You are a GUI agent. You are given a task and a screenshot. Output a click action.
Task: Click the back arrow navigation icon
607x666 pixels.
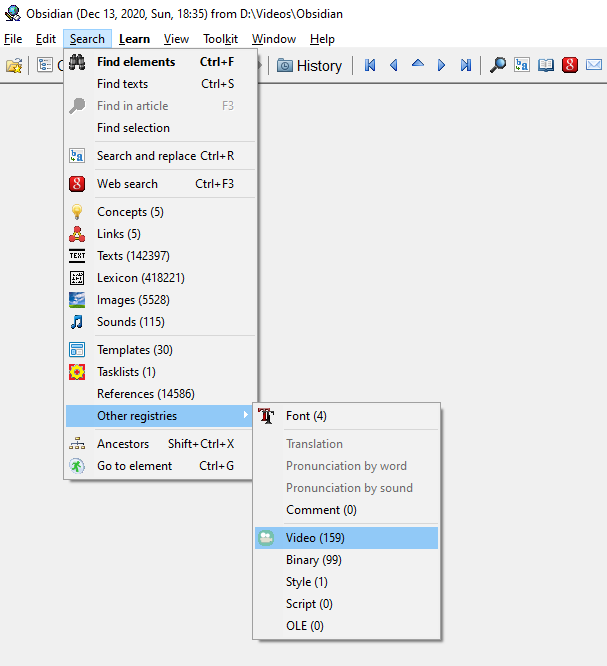[x=394, y=65]
